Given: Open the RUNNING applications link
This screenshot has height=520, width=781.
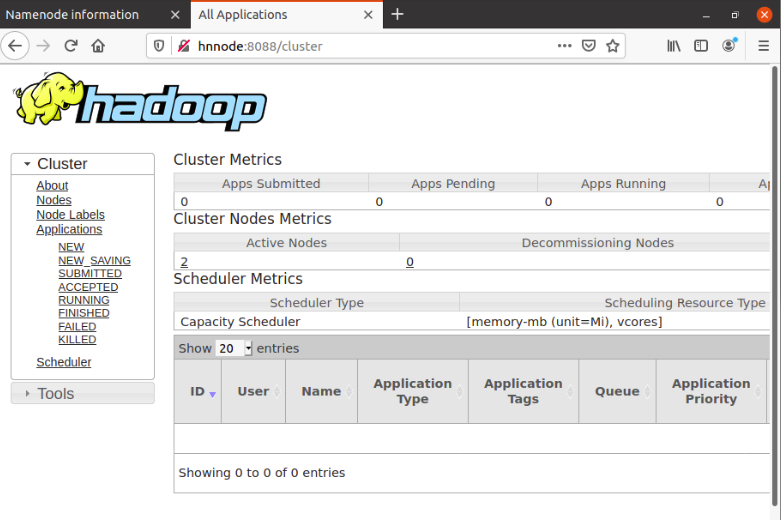Looking at the screenshot, I should pos(84,300).
